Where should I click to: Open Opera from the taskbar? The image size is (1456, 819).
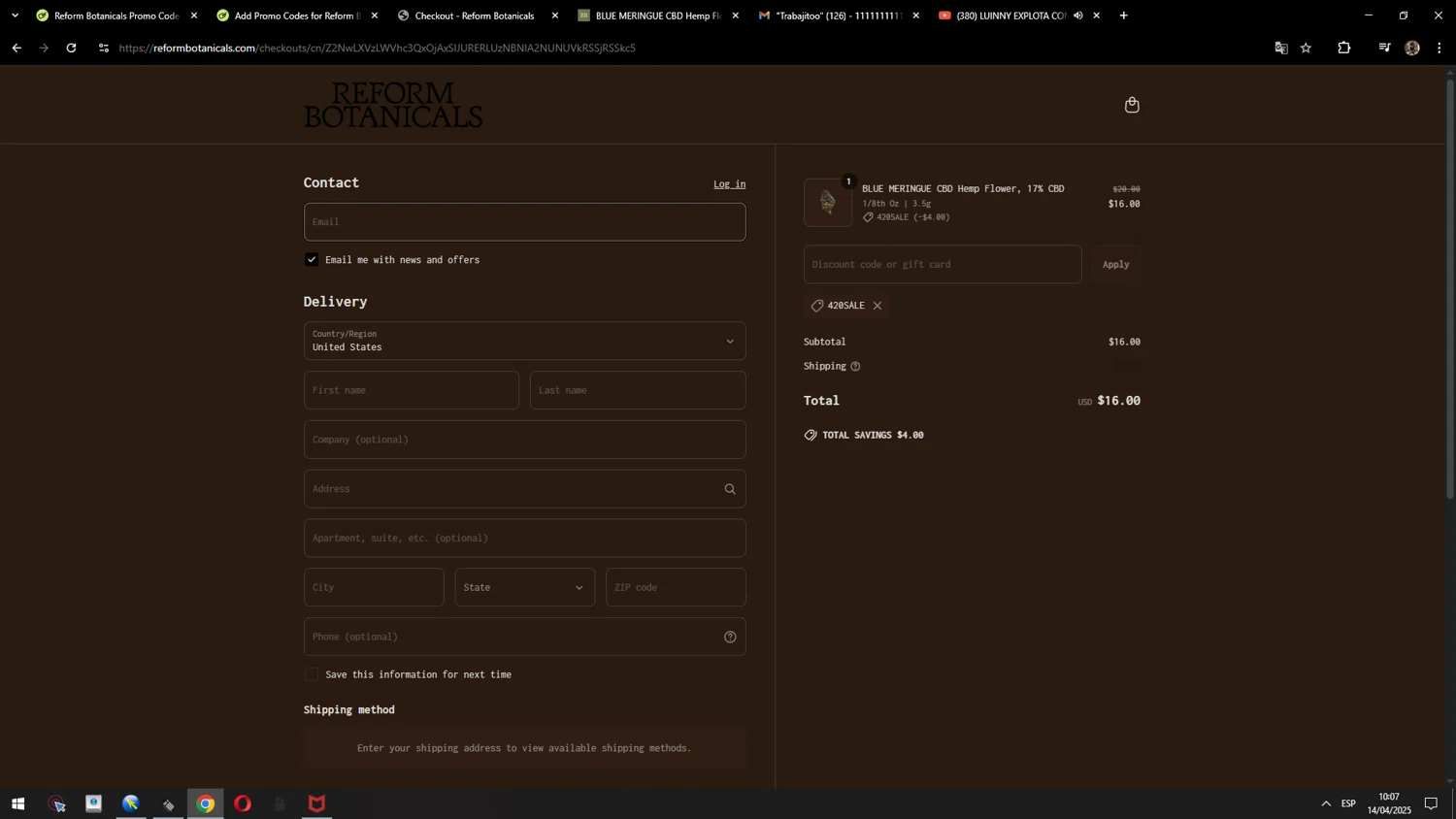pyautogui.click(x=243, y=804)
